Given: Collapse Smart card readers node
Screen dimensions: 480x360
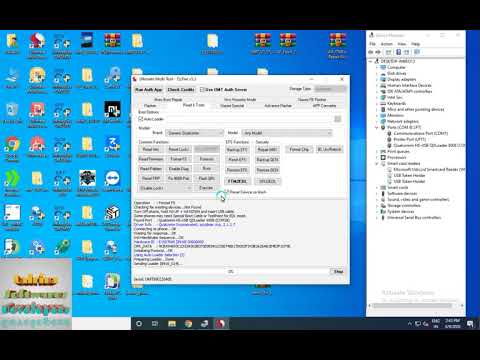Looking at the screenshot, I should pyautogui.click(x=377, y=163).
